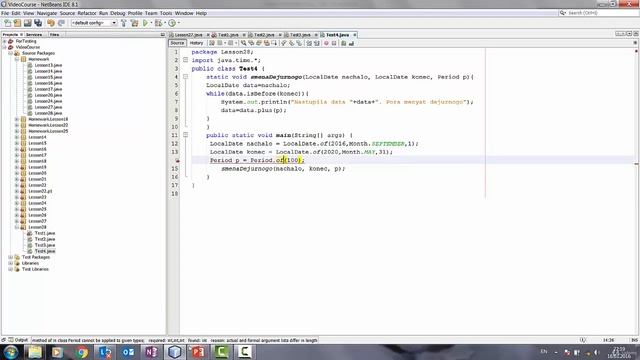The height and width of the screenshot is (360, 640).
Task: Open Windows Explorer from the taskbar
Action: click(35, 352)
